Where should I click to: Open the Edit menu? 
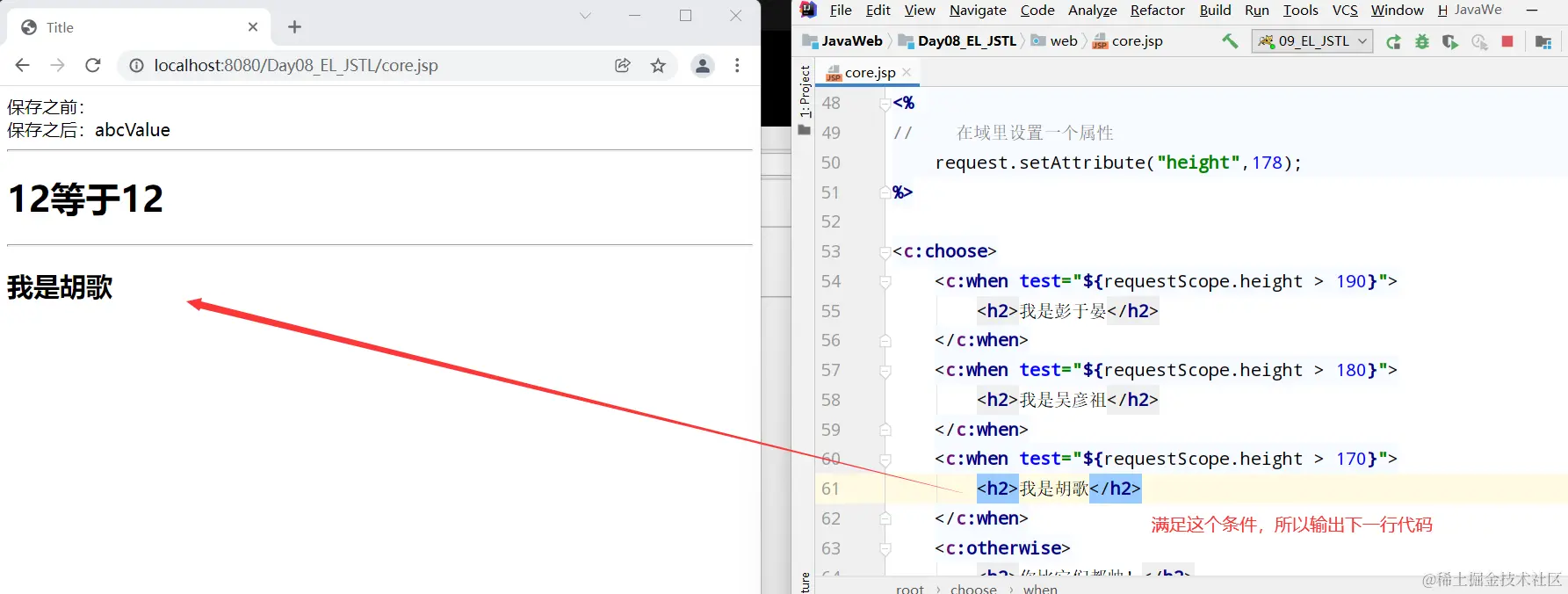(878, 10)
